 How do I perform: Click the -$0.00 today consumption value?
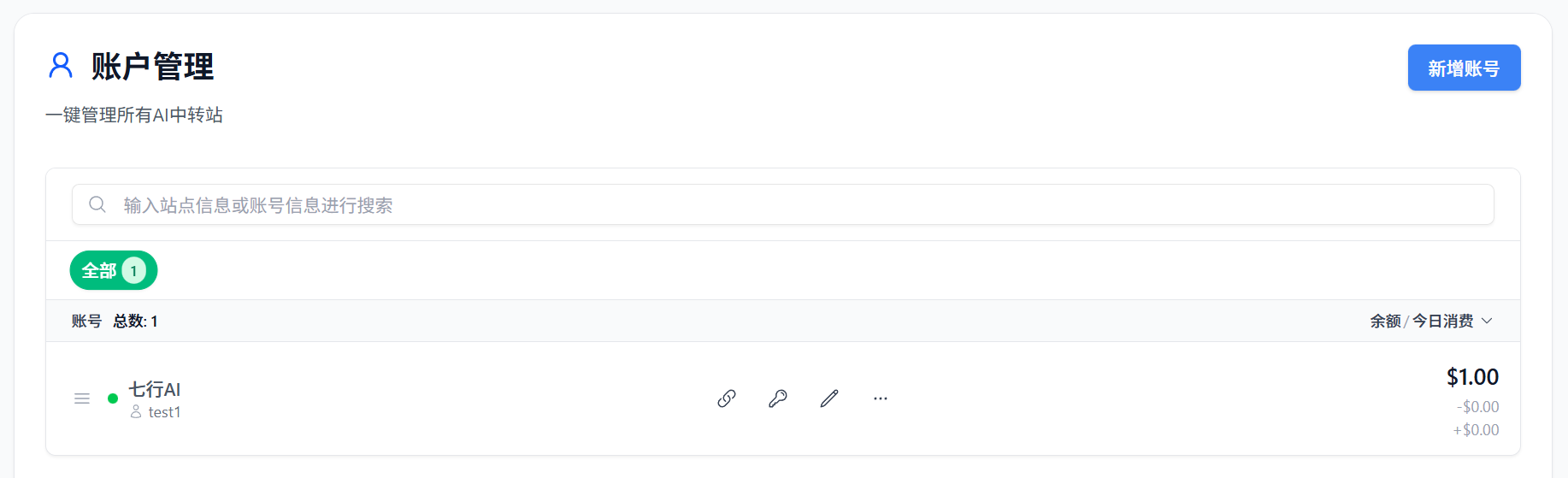[x=1478, y=407]
